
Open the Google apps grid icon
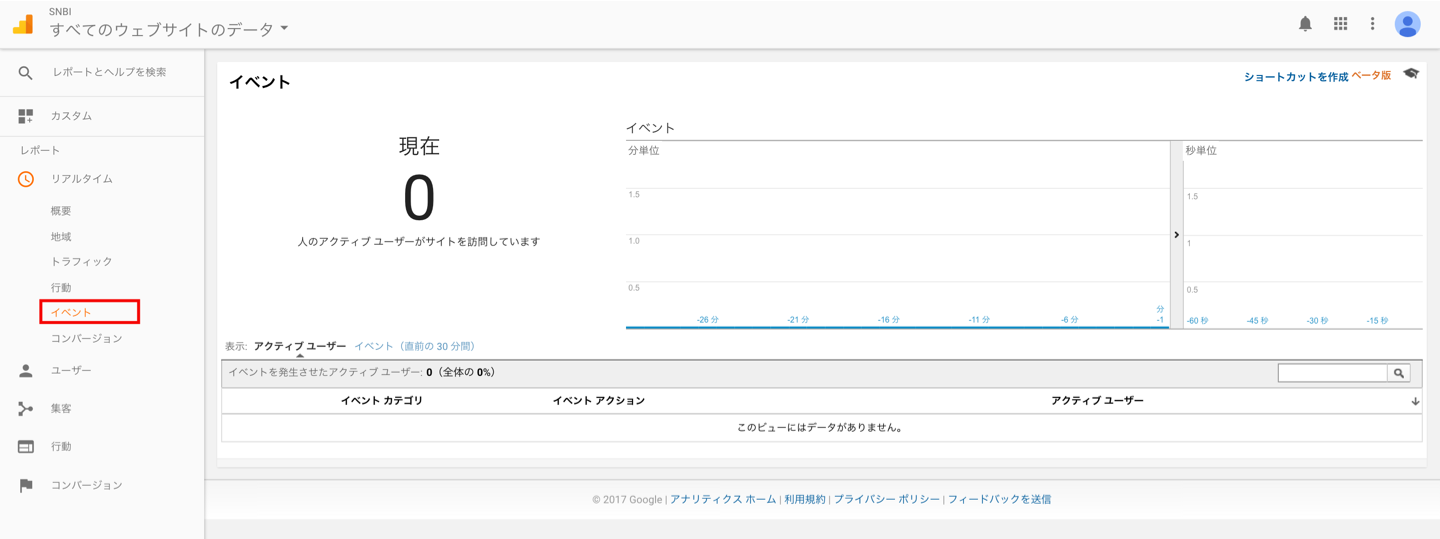pos(1340,24)
